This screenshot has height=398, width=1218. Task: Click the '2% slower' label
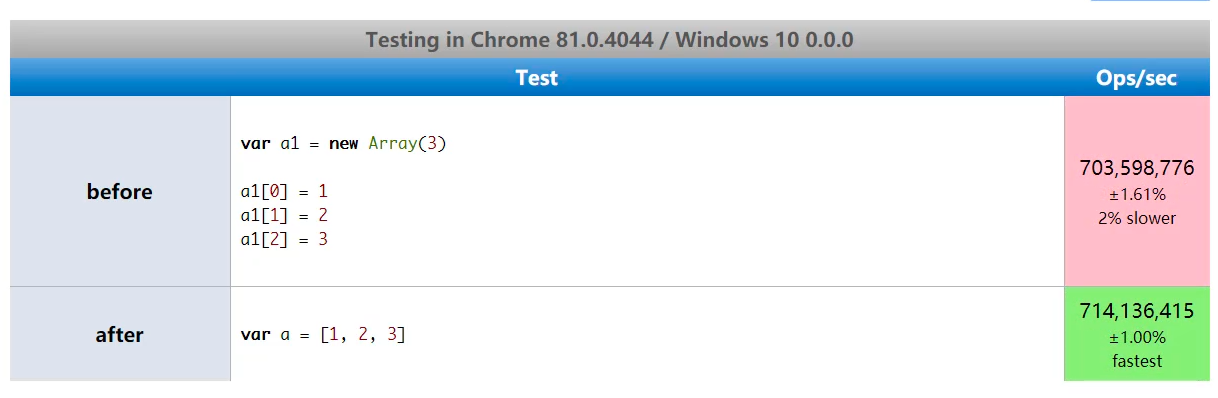pos(1136,218)
